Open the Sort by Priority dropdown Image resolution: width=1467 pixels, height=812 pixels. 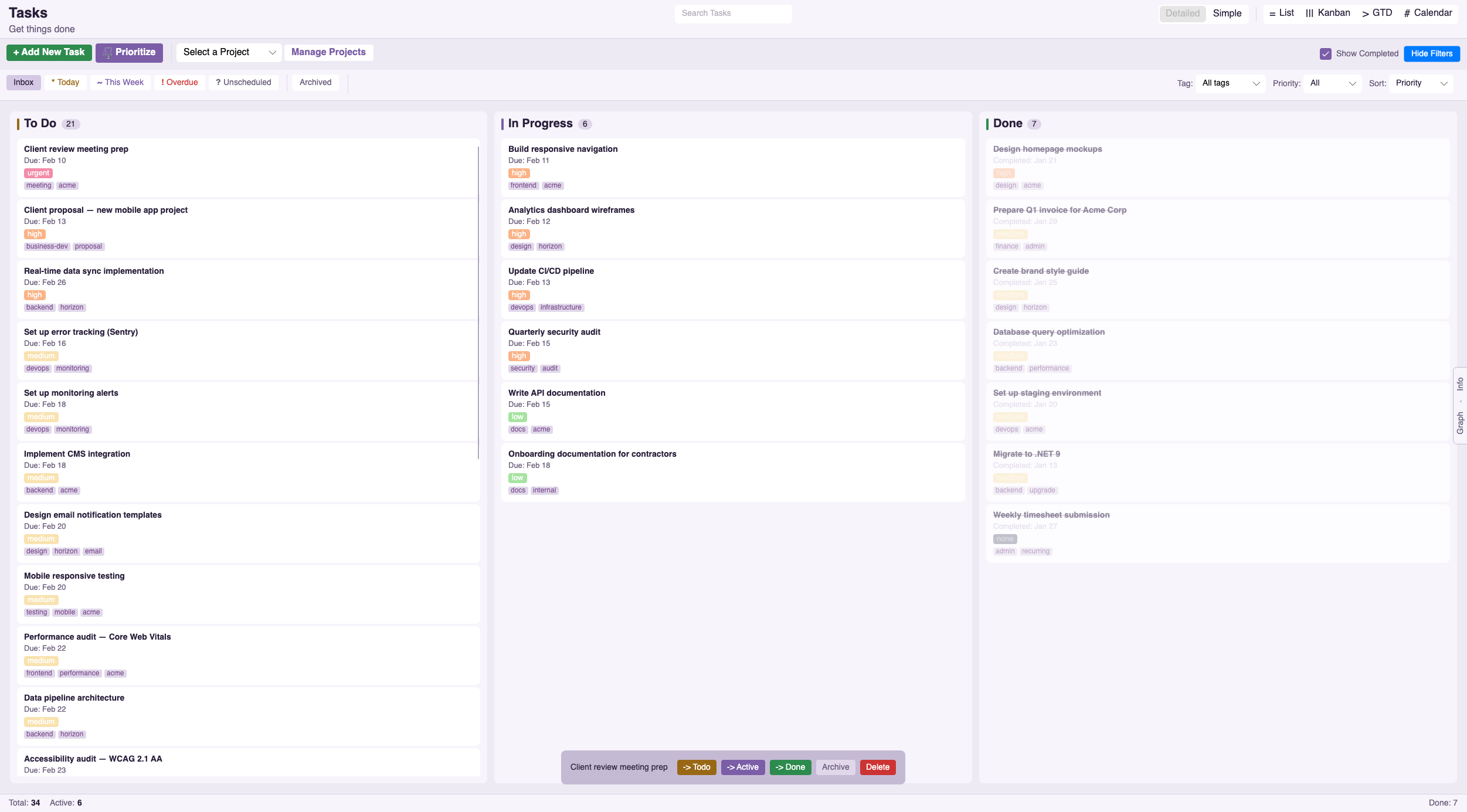pyautogui.click(x=1421, y=83)
